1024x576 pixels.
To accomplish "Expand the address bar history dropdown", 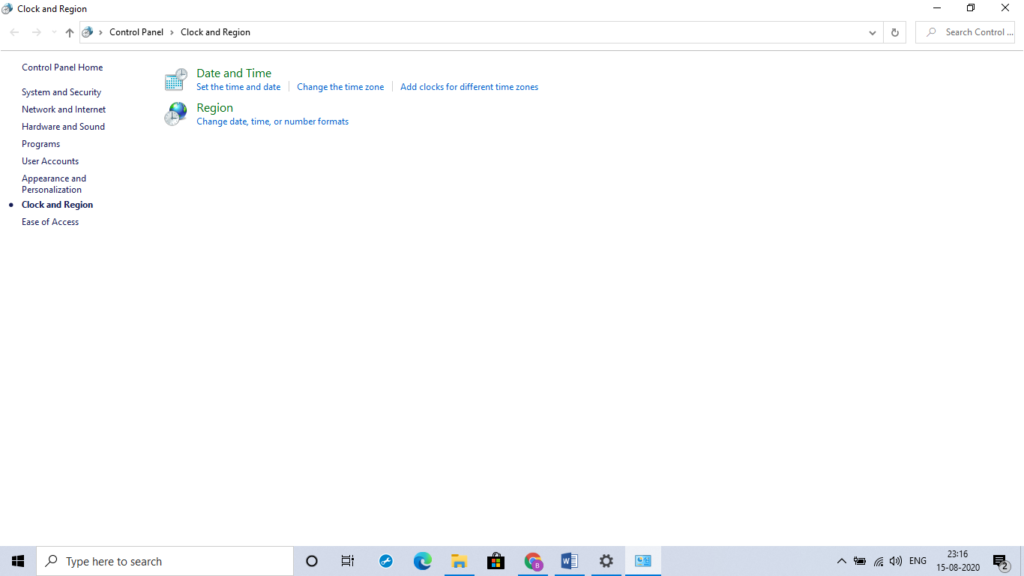I will click(x=873, y=32).
